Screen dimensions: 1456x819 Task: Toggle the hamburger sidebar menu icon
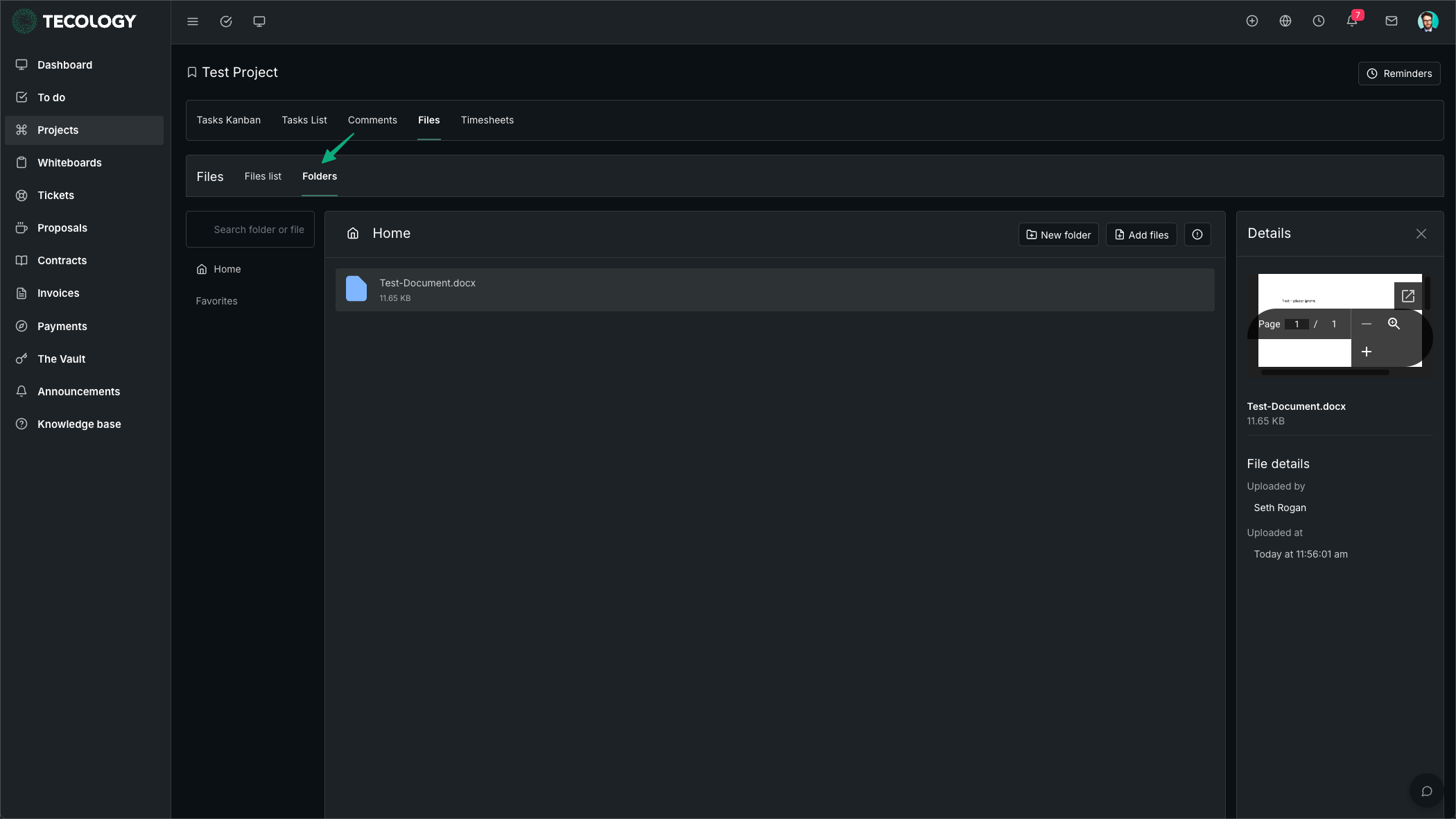click(193, 21)
